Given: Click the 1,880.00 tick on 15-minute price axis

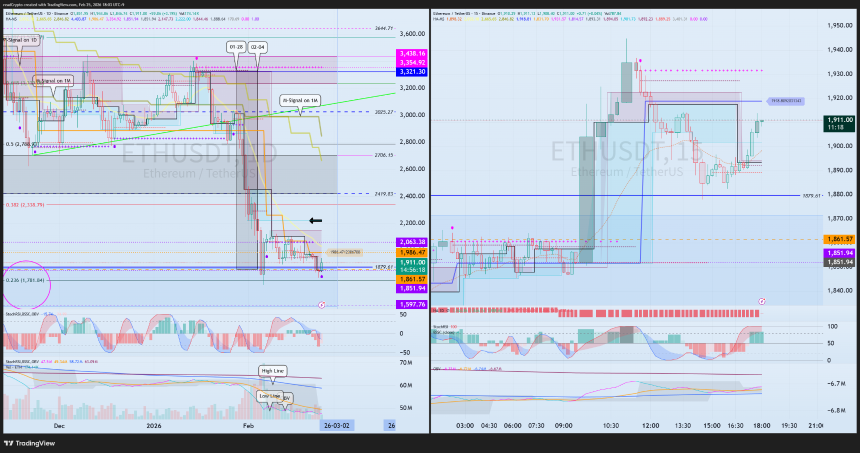Looking at the screenshot, I should (x=840, y=194).
